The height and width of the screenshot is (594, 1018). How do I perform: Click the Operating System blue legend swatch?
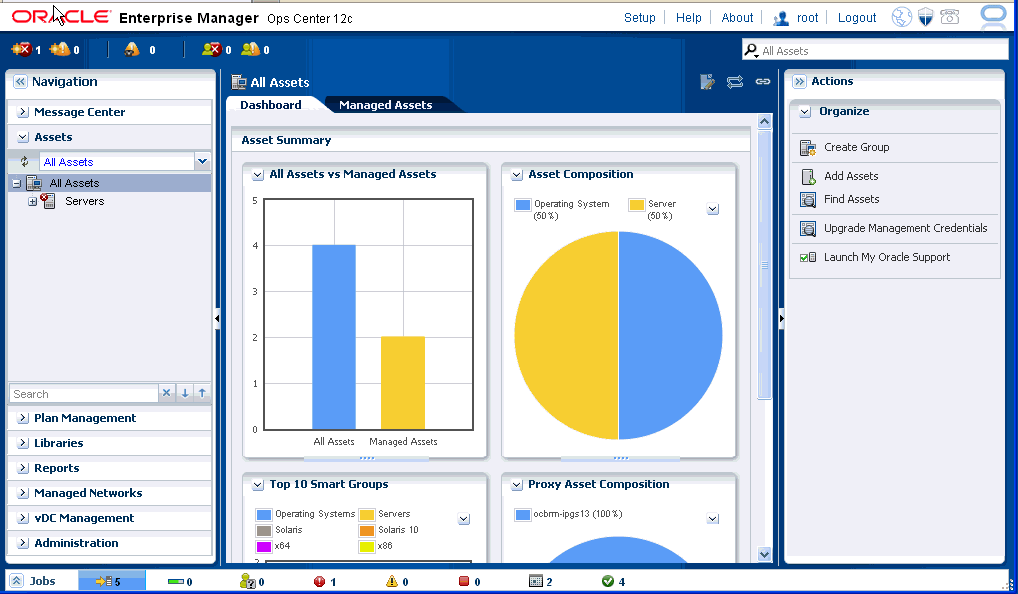[x=523, y=205]
